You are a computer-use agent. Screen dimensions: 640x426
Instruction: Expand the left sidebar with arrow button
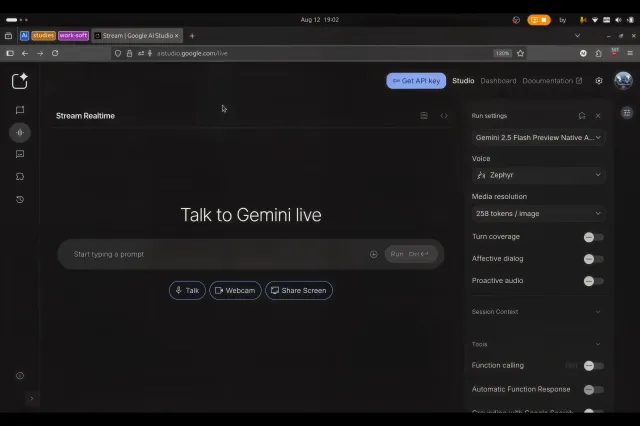pos(31,399)
